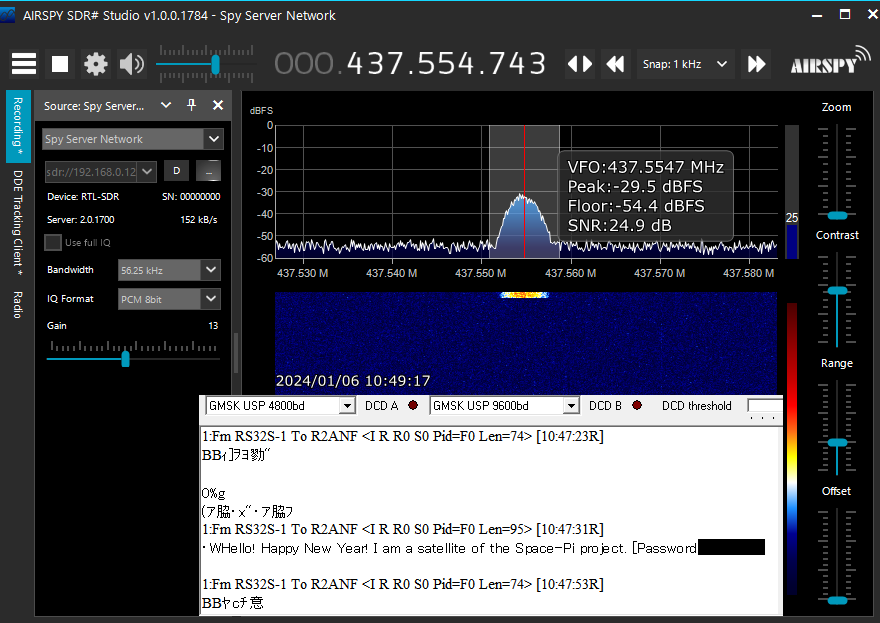
Task: Click the 152 kB/s data rate value
Action: click(x=199, y=219)
